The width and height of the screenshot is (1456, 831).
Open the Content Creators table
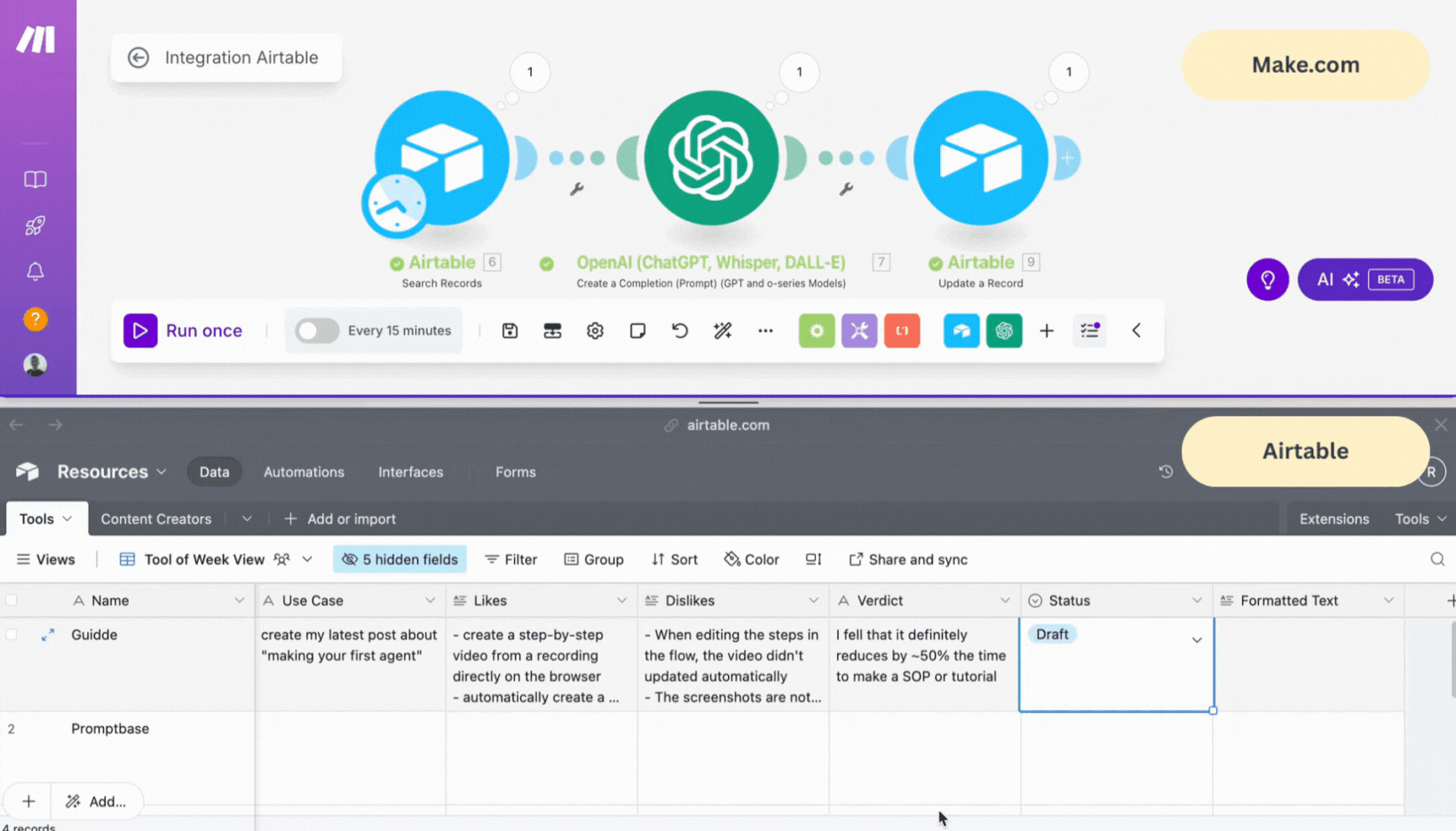(x=156, y=519)
